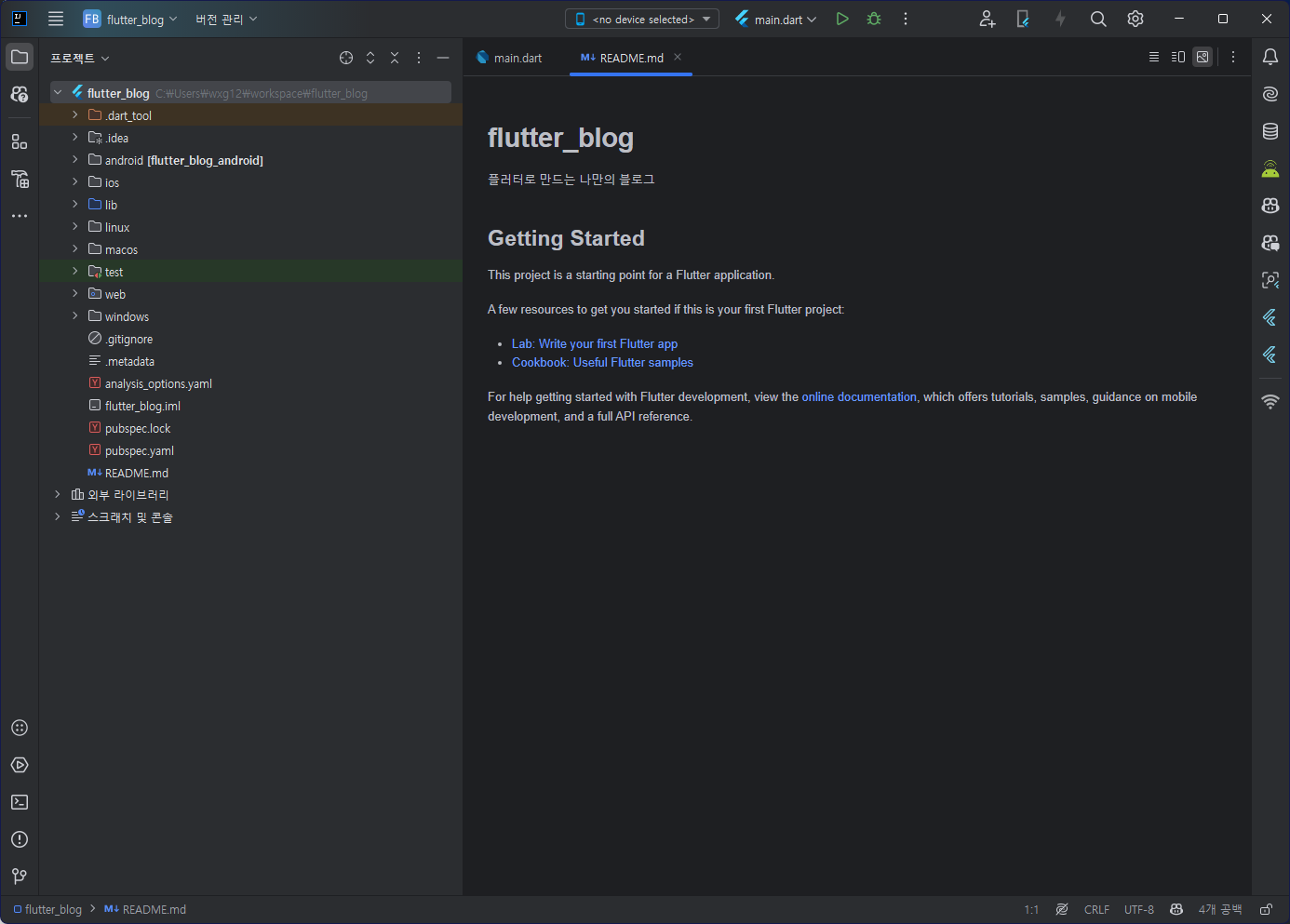Open the Code With Me add-user icon
The width and height of the screenshot is (1290, 924).
[988, 19]
